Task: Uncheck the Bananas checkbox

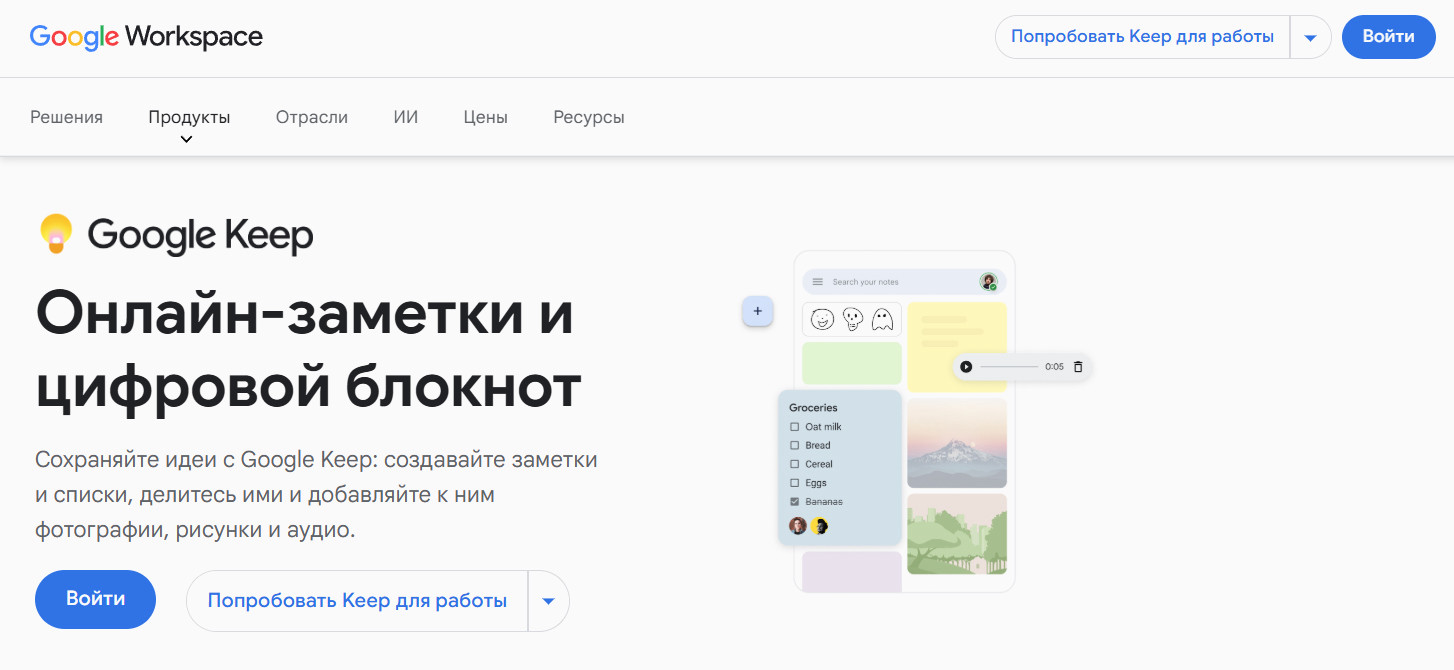Action: (x=795, y=501)
